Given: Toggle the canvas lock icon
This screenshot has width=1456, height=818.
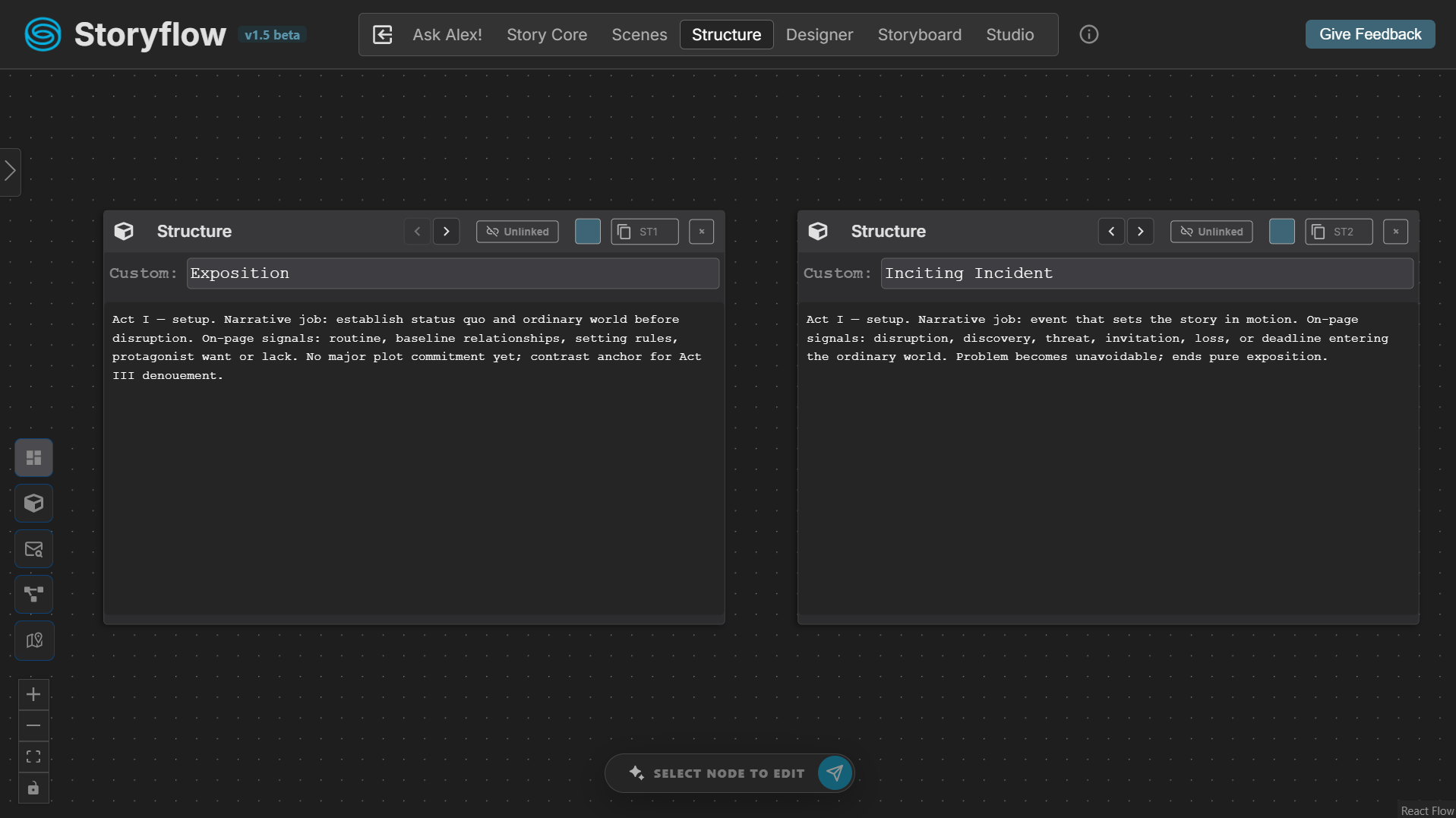Looking at the screenshot, I should pyautogui.click(x=33, y=788).
